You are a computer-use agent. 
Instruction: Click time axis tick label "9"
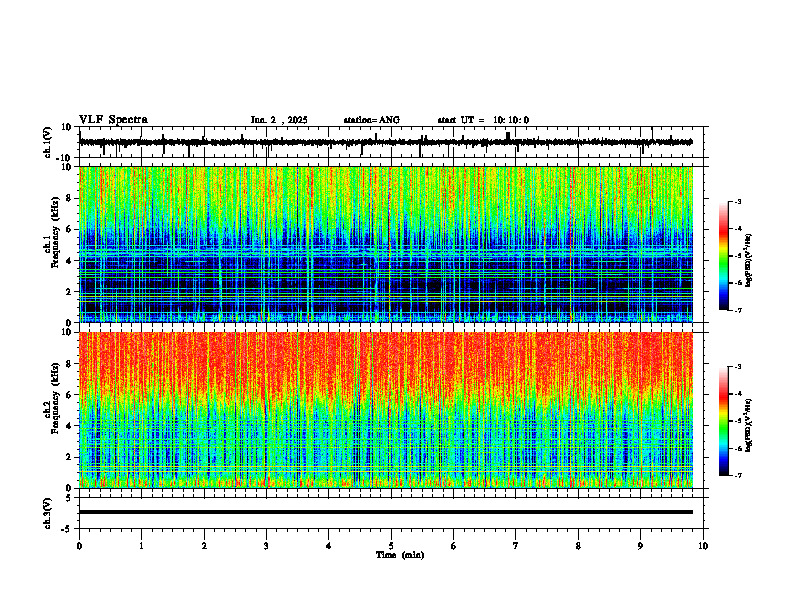640,546
